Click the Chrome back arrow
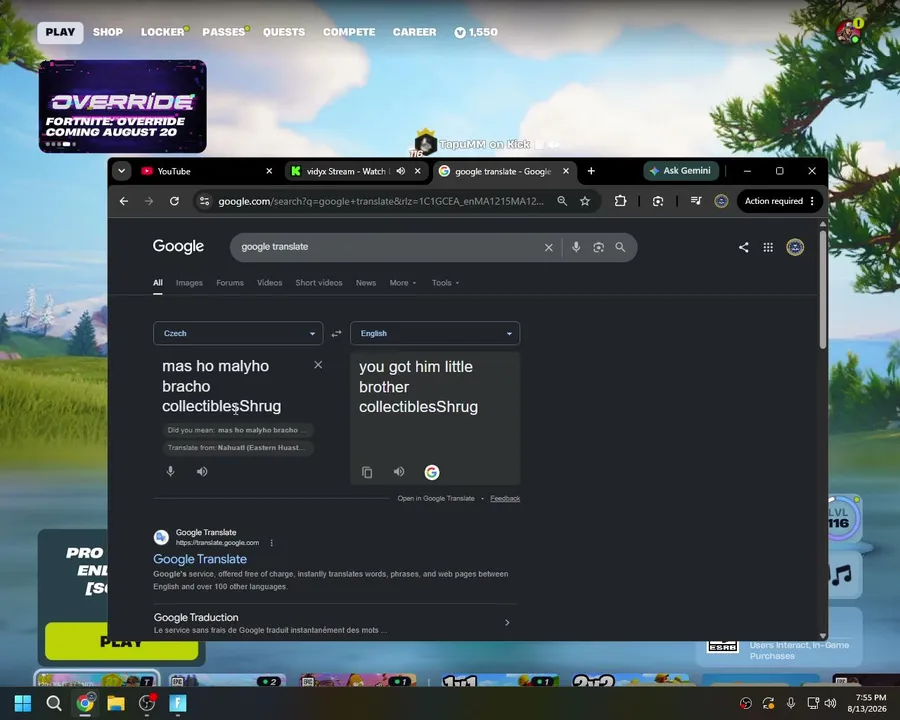 coord(123,201)
